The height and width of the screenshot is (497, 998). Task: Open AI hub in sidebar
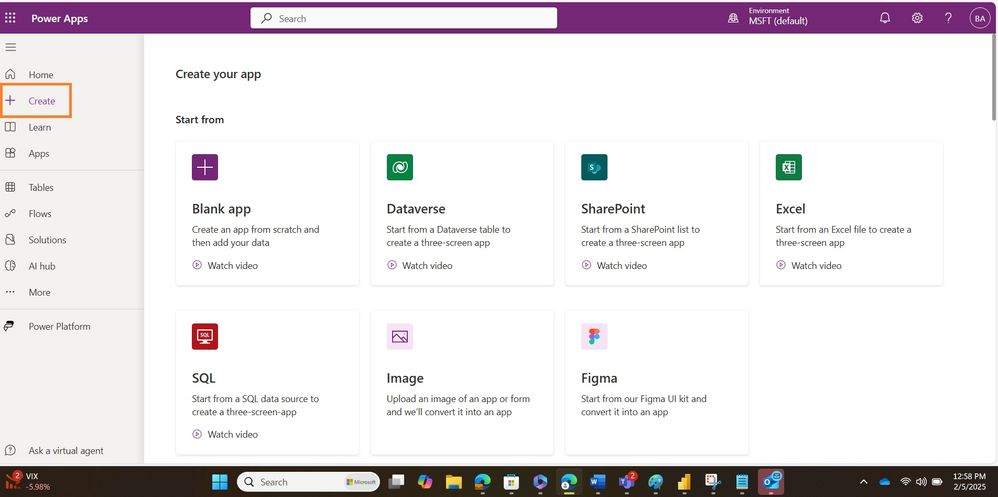41,266
